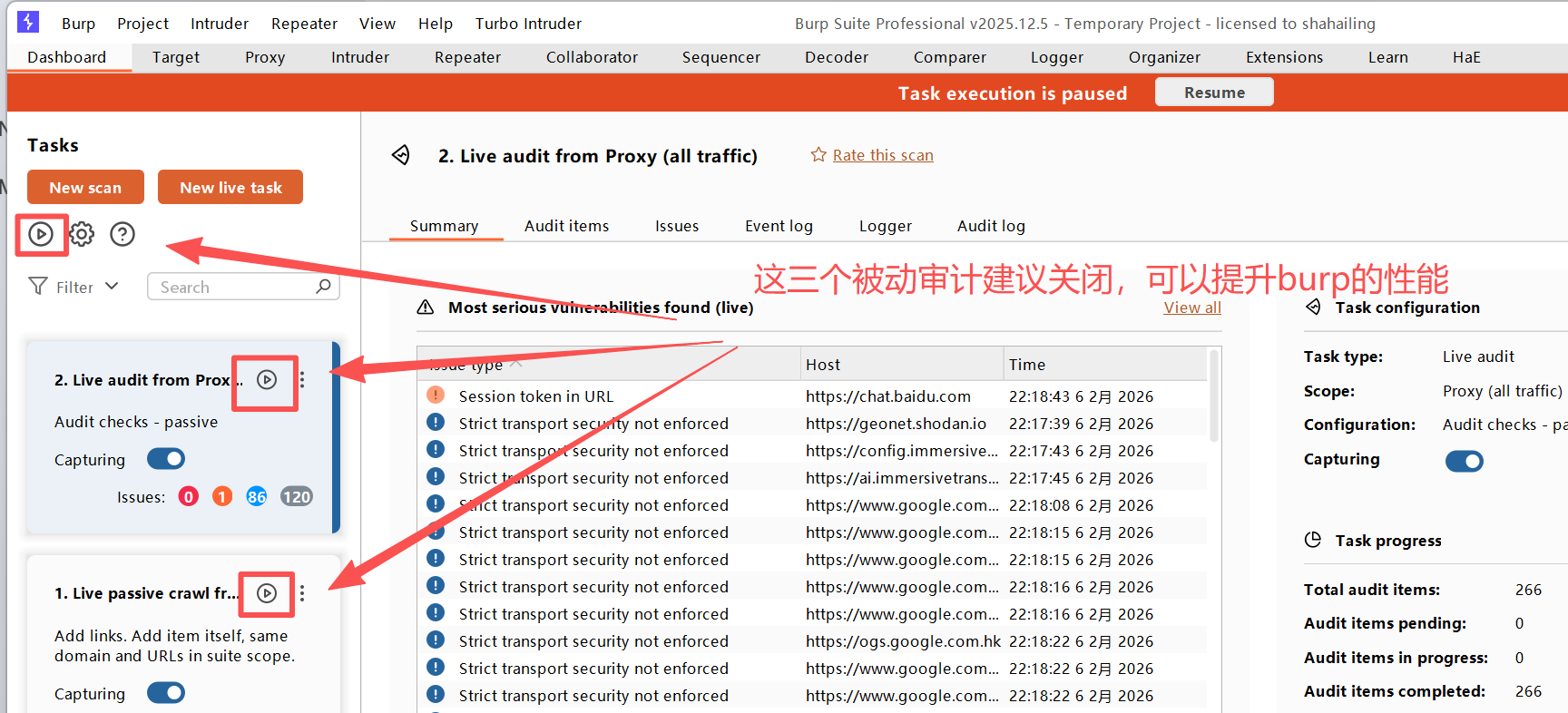Start a New scan
Viewport: 1568px width, 713px height.
click(x=85, y=188)
